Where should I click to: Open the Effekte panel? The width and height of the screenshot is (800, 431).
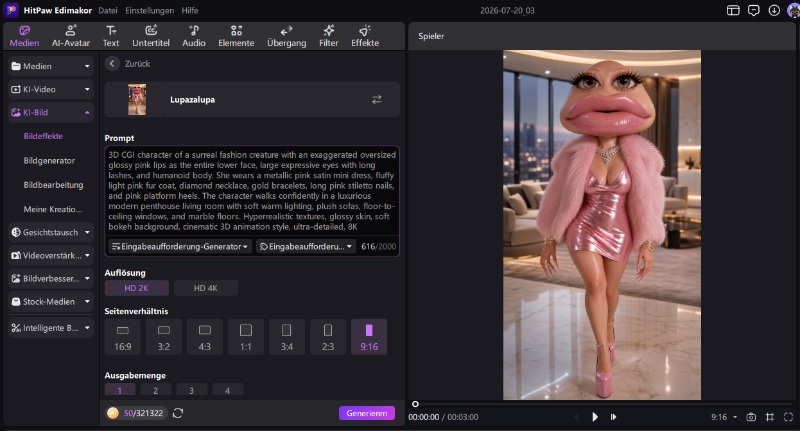(365, 36)
